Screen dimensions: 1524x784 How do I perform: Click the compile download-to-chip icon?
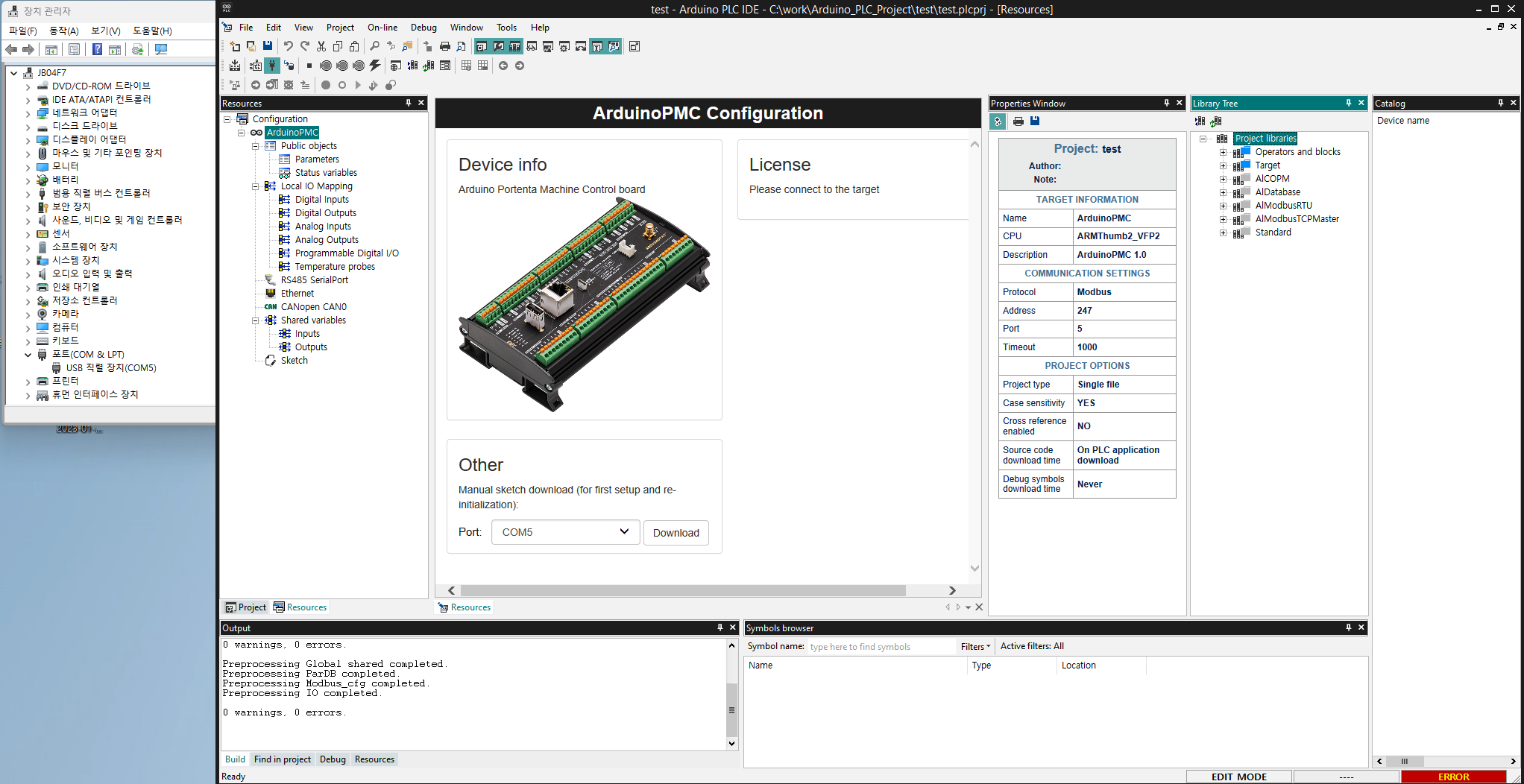tap(235, 66)
